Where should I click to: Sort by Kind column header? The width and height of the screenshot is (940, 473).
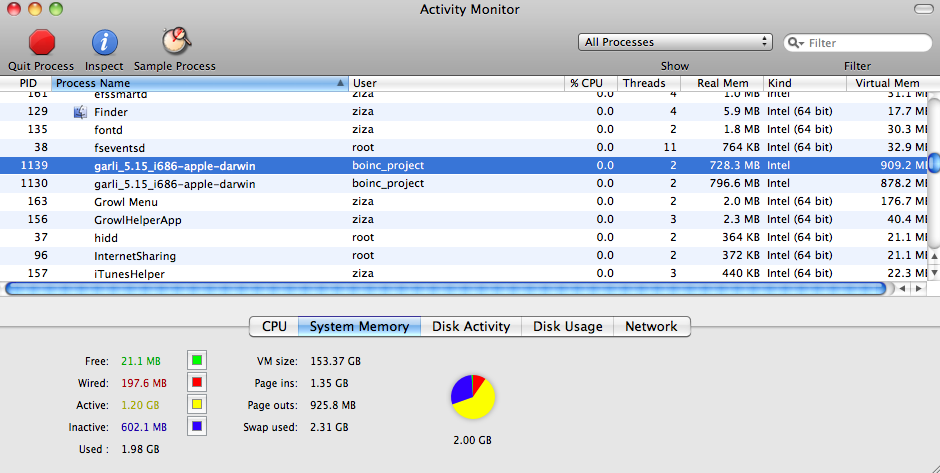coord(805,83)
